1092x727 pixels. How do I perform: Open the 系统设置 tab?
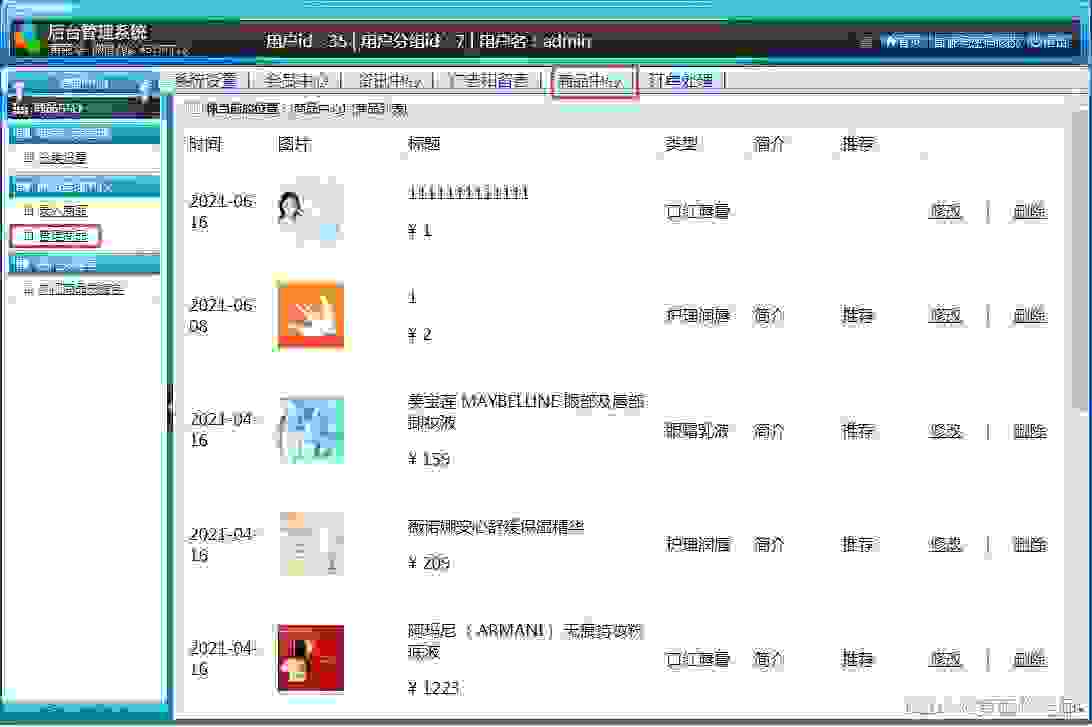click(205, 81)
